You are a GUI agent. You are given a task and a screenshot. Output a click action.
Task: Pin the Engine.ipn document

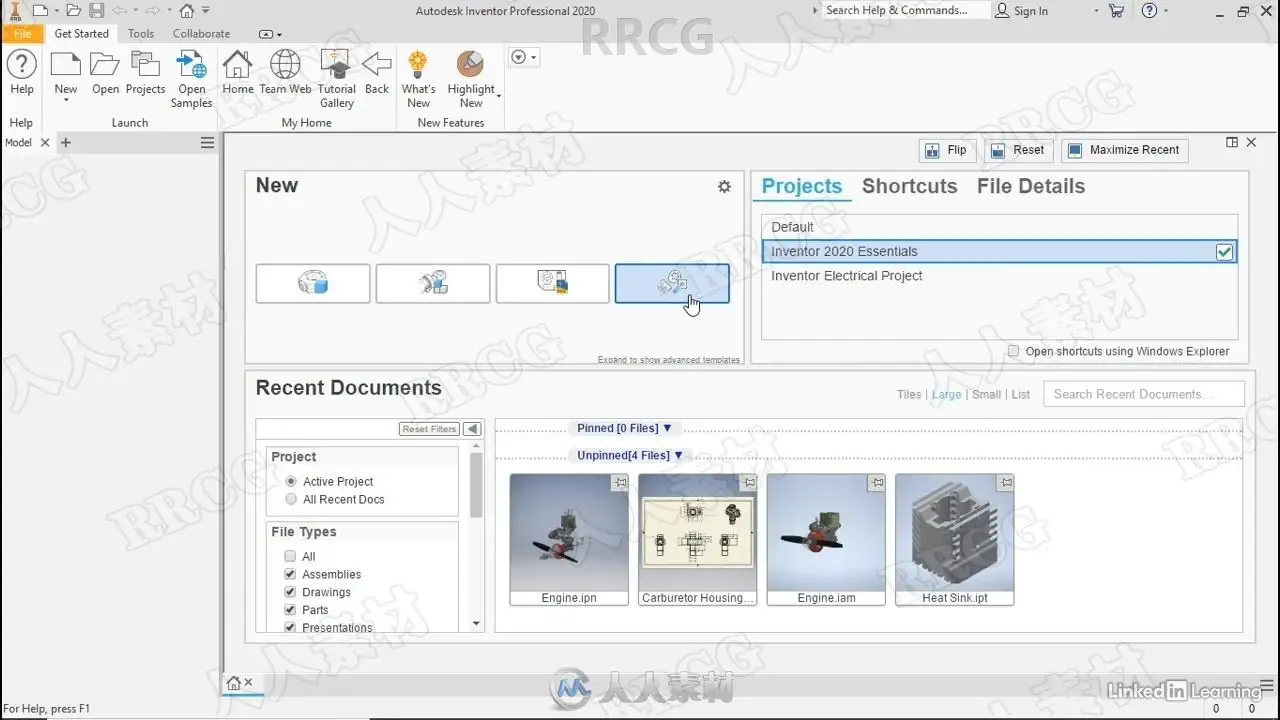[x=620, y=483]
